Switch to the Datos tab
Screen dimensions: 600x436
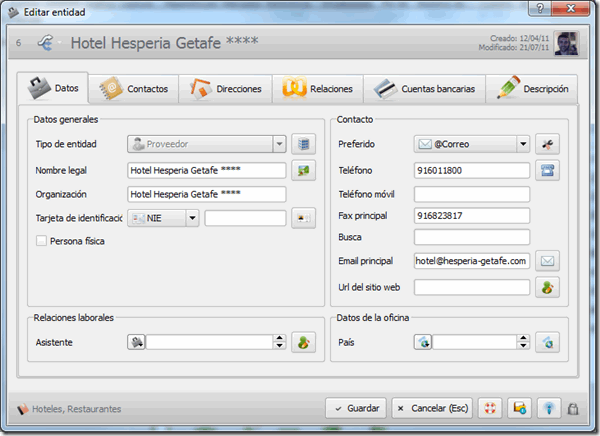click(x=53, y=88)
